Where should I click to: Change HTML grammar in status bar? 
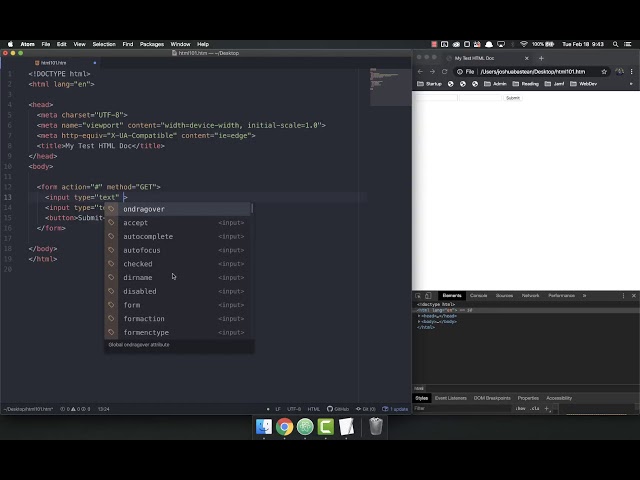(313, 409)
